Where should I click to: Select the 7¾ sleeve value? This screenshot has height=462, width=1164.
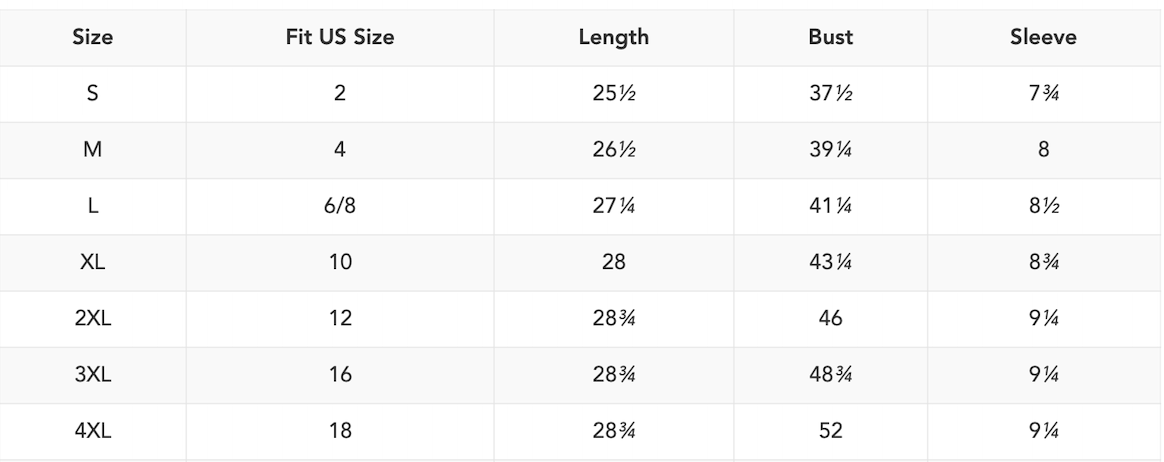pyautogui.click(x=1043, y=94)
